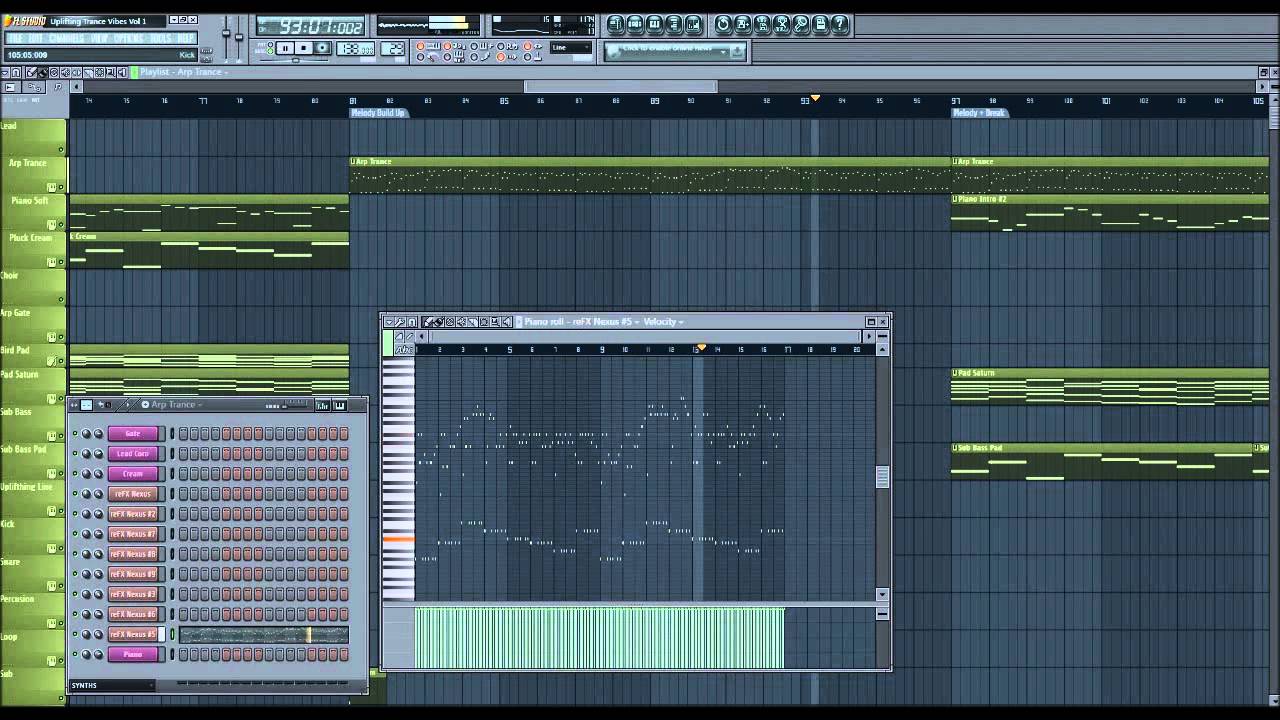1280x720 pixels.
Task: Open the graph editor in the step sequencer header
Action: coord(322,405)
